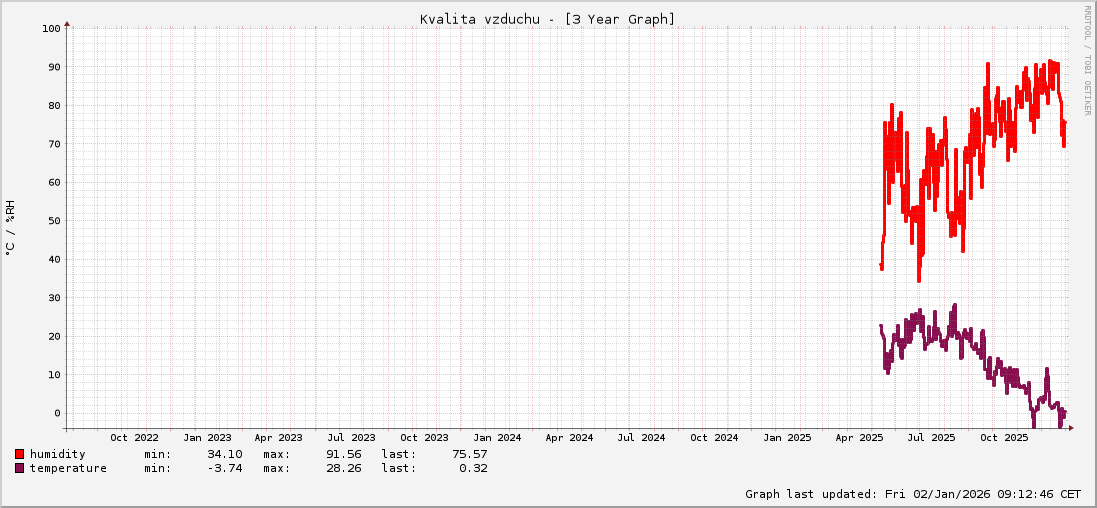
Task: Click the humidity legend label
Action: click(x=58, y=454)
